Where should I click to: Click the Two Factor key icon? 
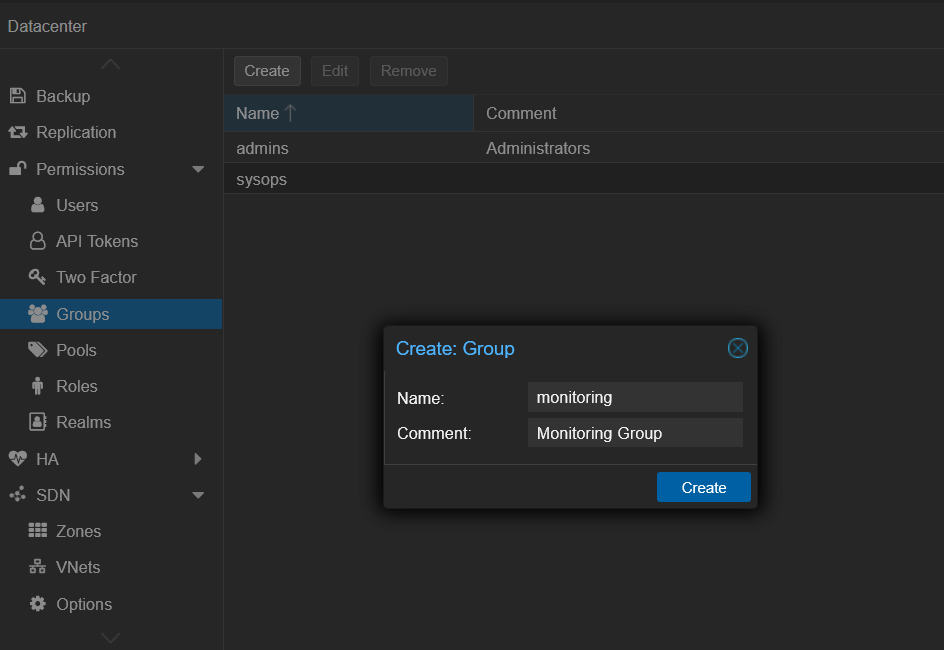point(37,277)
